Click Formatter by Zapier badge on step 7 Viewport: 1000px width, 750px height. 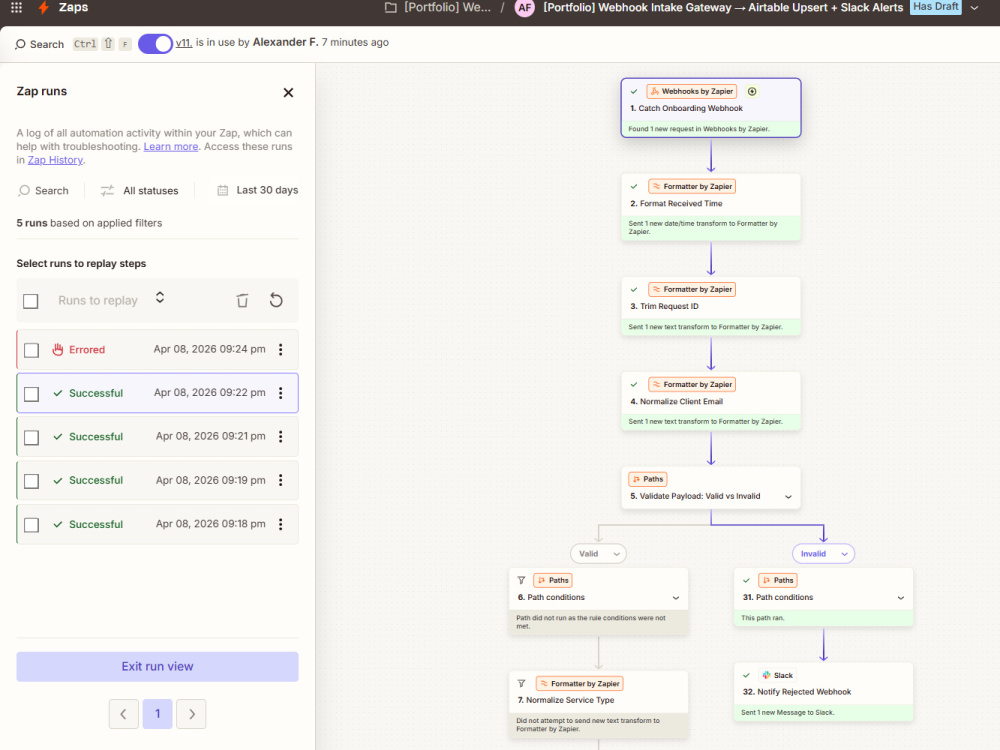point(580,684)
